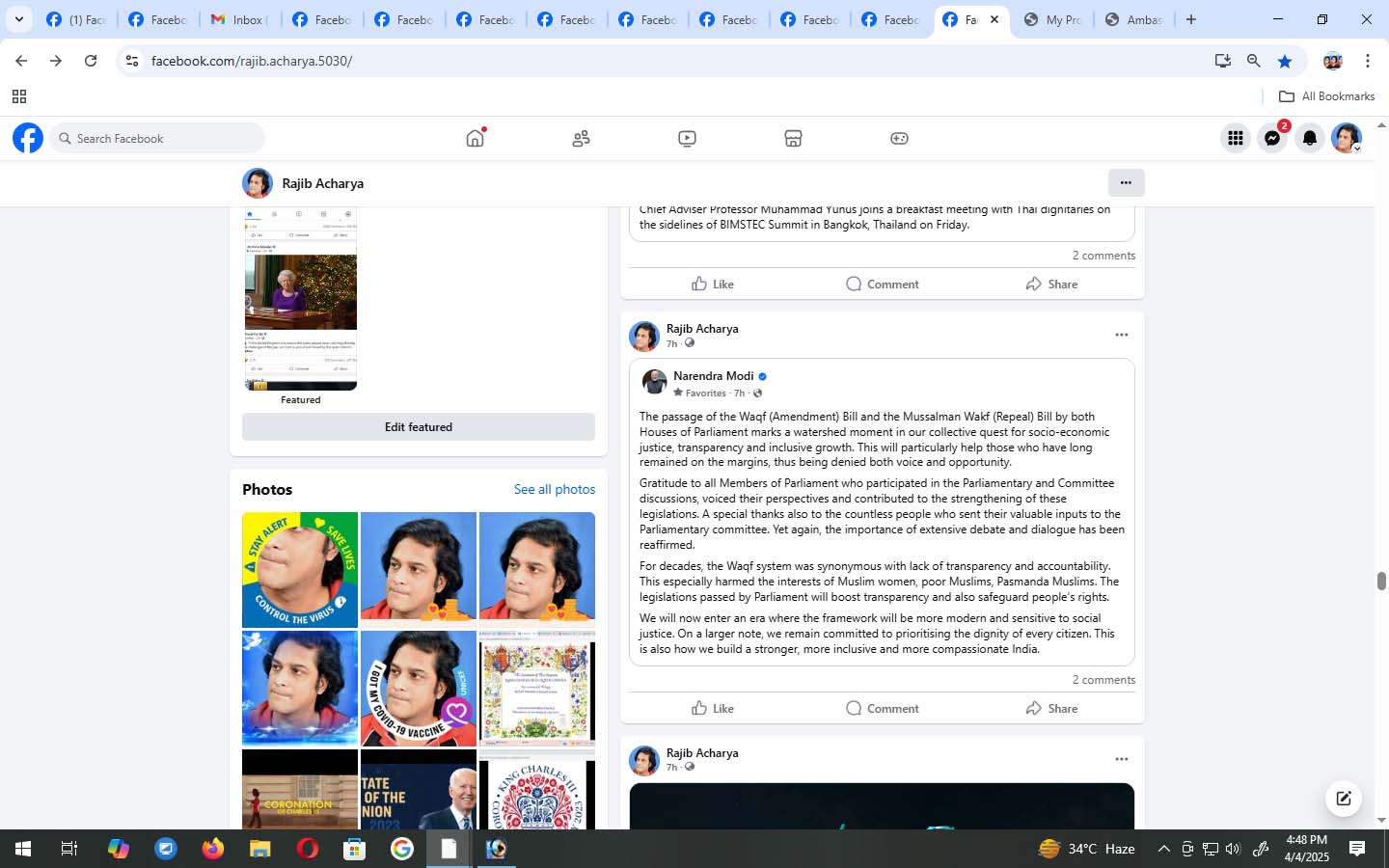This screenshot has height=868, width=1389.
Task: Comment on the Muhammad Yunus BIMSTEC post
Action: pyautogui.click(x=882, y=284)
